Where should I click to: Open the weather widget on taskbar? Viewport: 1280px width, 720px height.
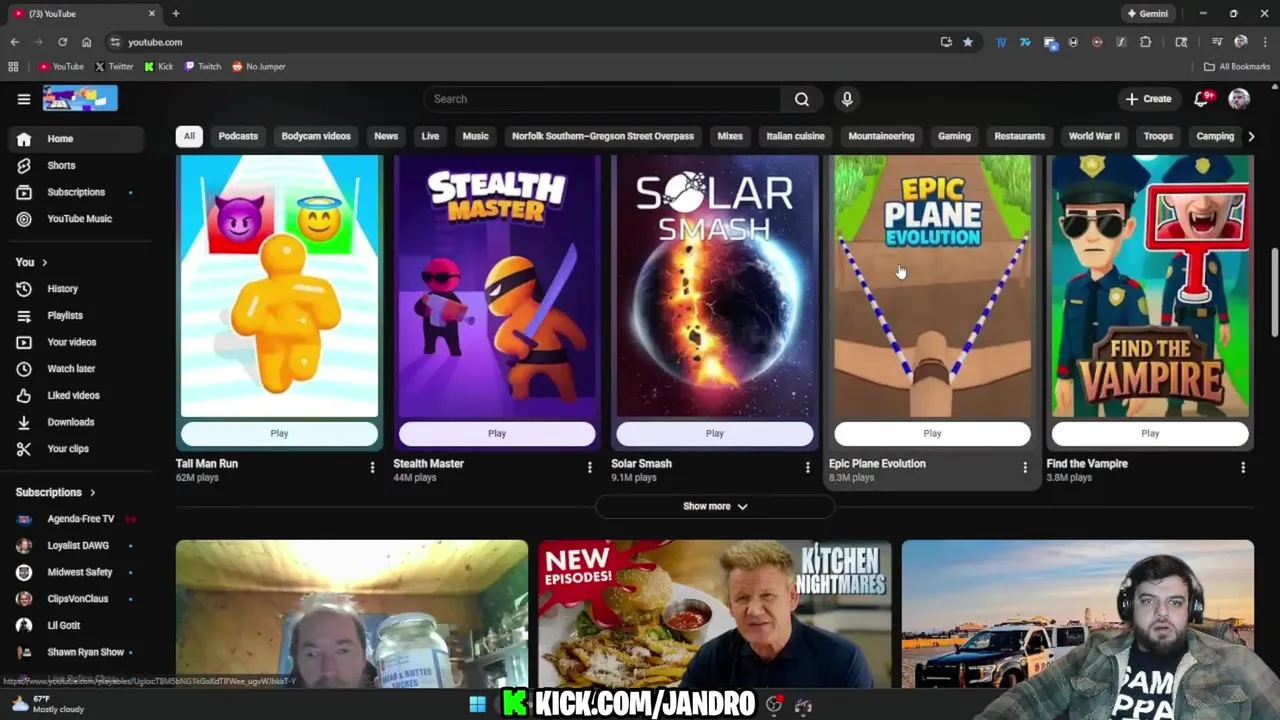click(45, 704)
